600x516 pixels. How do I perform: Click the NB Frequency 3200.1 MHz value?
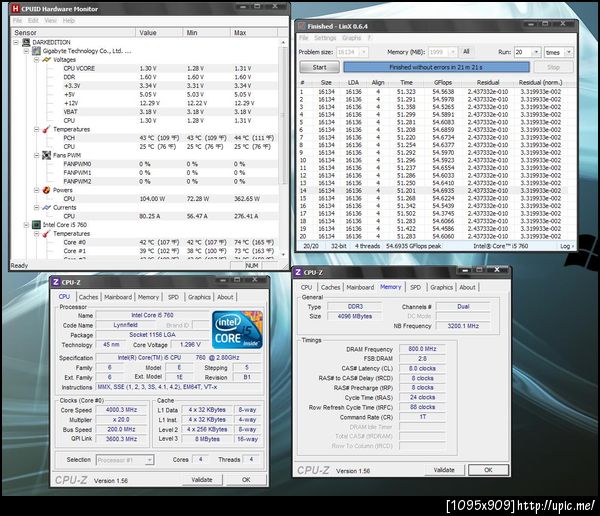463,326
